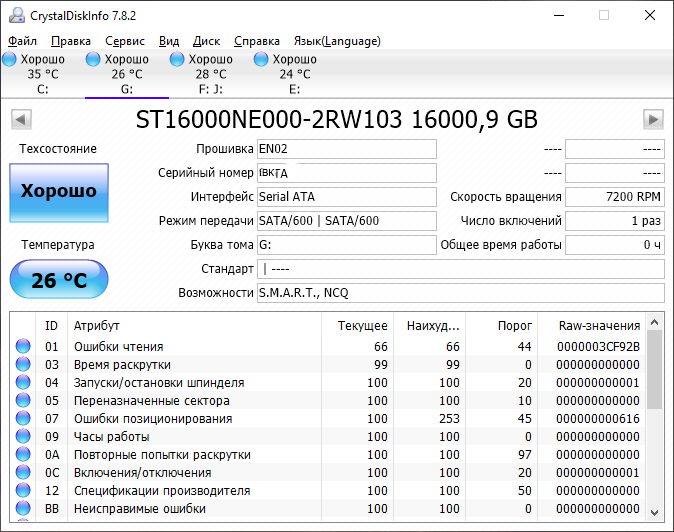Click the Атрибут column header
This screenshot has height=532, width=674.
click(x=194, y=326)
